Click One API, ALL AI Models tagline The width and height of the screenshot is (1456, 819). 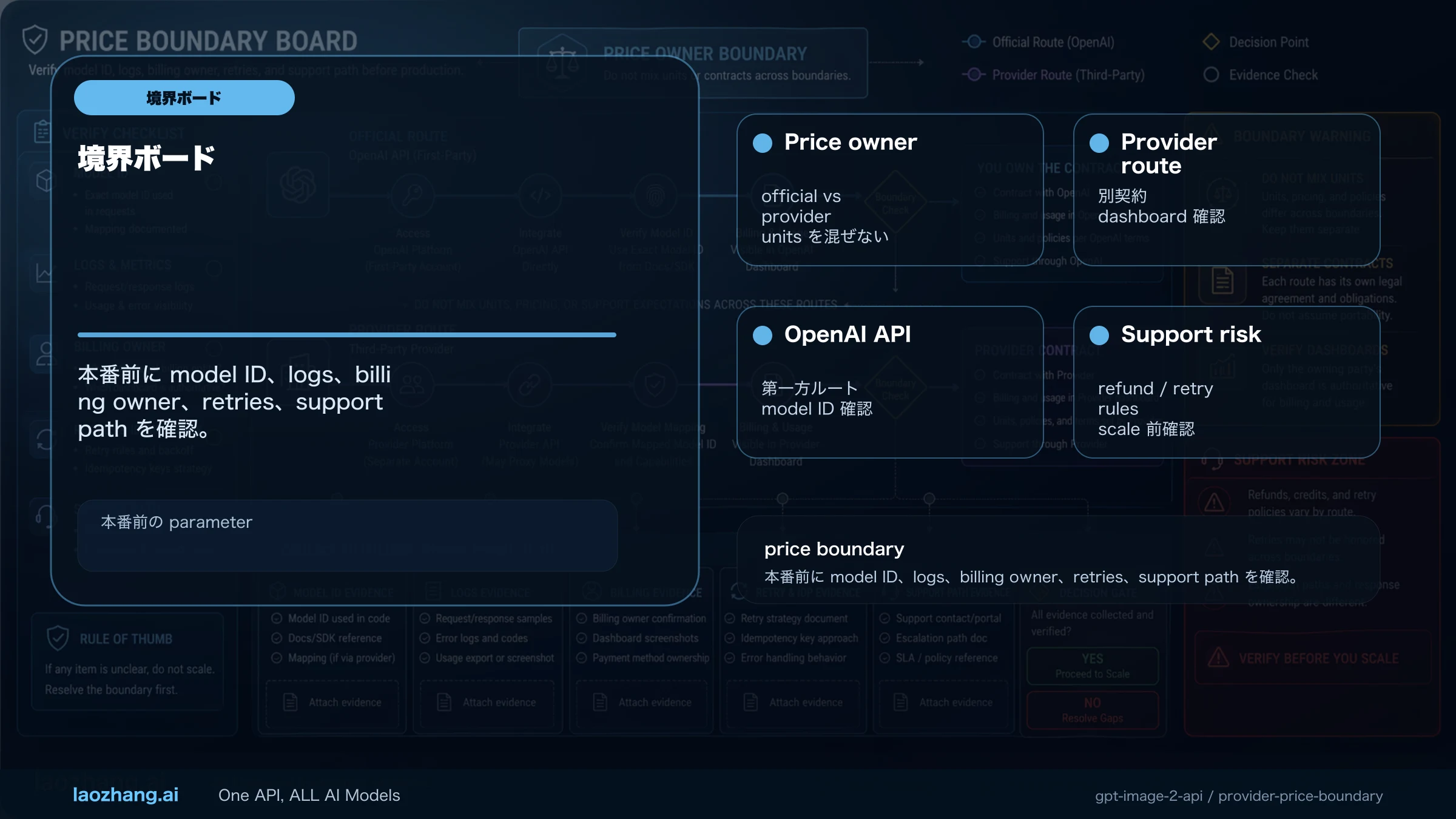point(309,795)
